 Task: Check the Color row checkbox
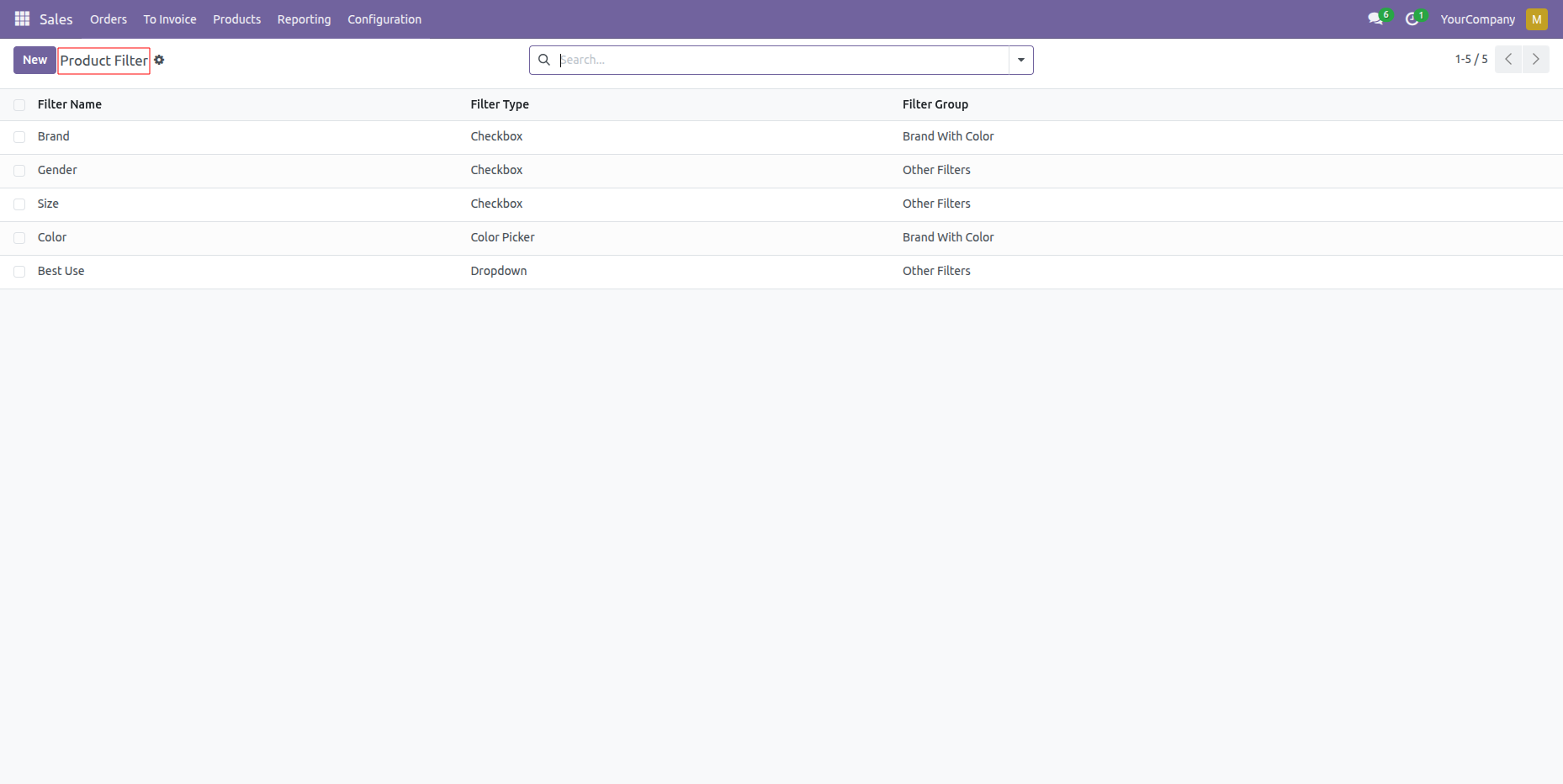(x=19, y=238)
